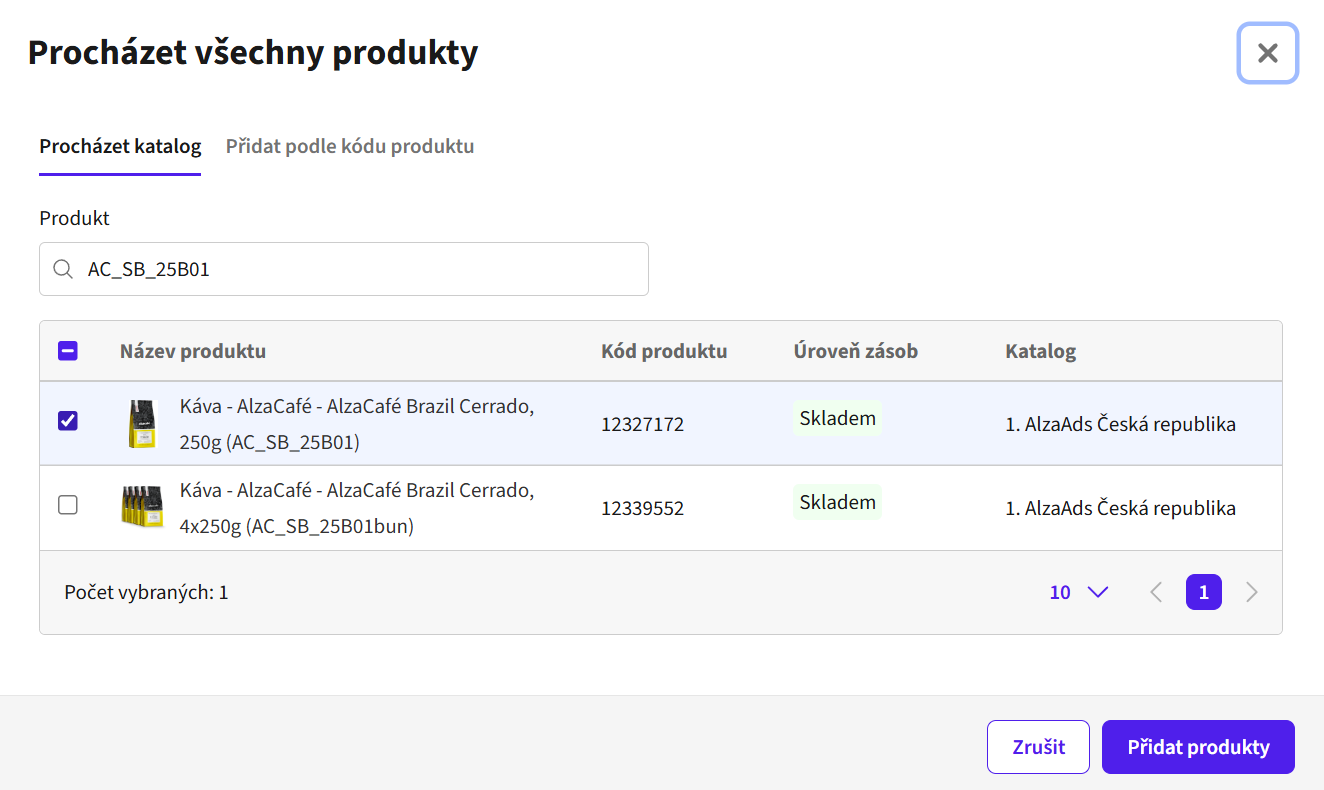Uncheck the Brazil Cerrado 250g product checkbox

click(x=68, y=421)
